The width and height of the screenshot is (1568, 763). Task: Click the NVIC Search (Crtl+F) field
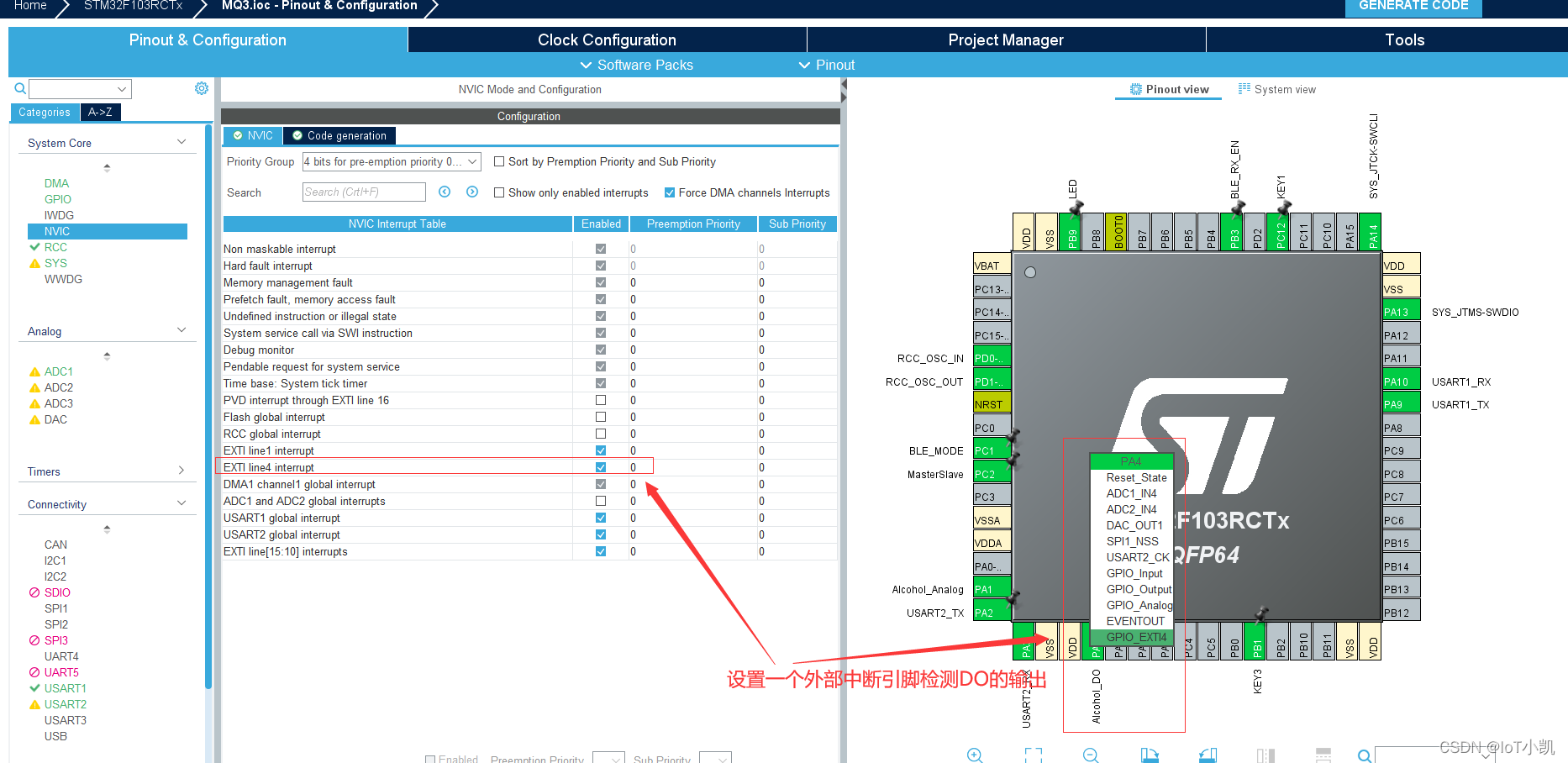click(x=364, y=192)
